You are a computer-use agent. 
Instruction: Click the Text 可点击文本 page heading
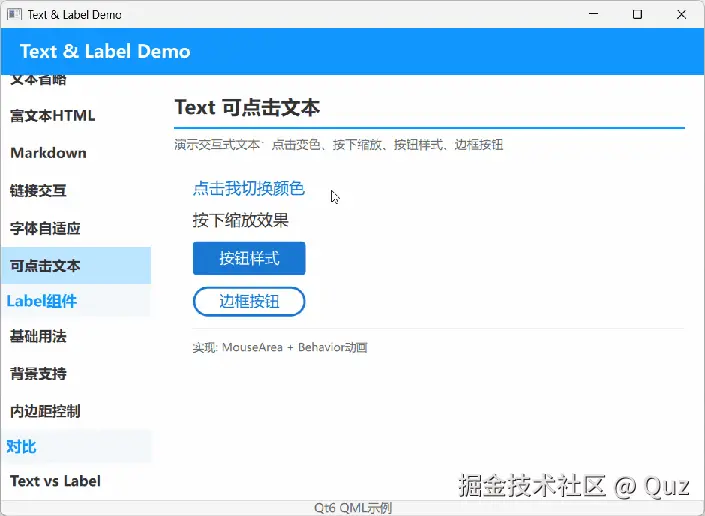[247, 107]
